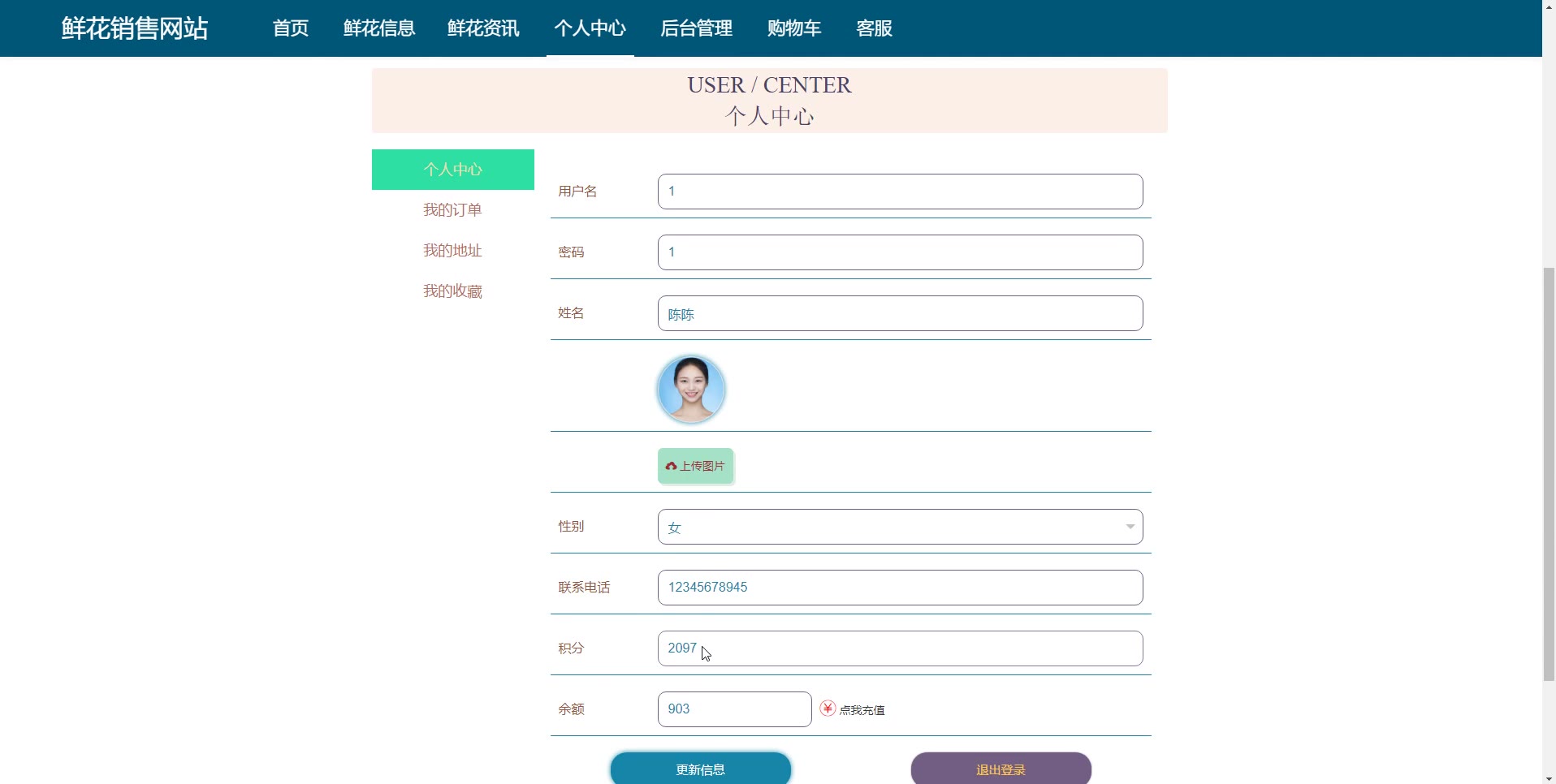This screenshot has width=1556, height=784.
Task: Open 鲜花资讯 menu item
Action: (483, 28)
